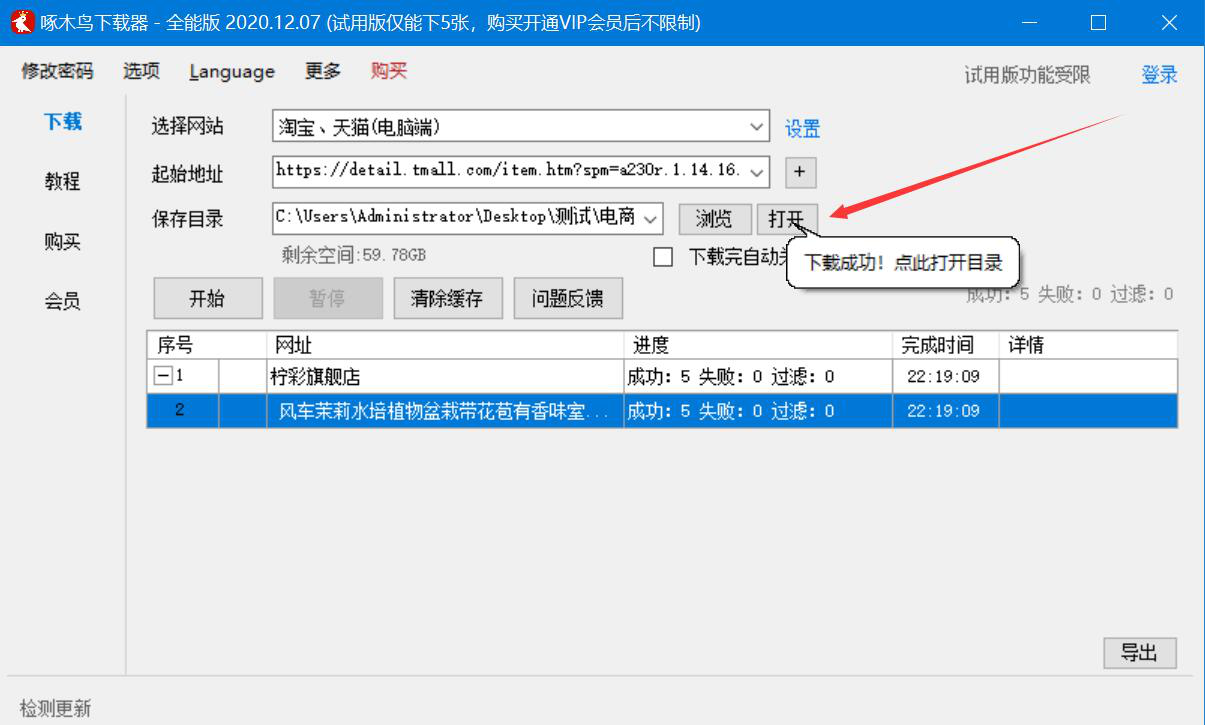The width and height of the screenshot is (1205, 725).
Task: Open the 更多 menu
Action: coord(323,71)
